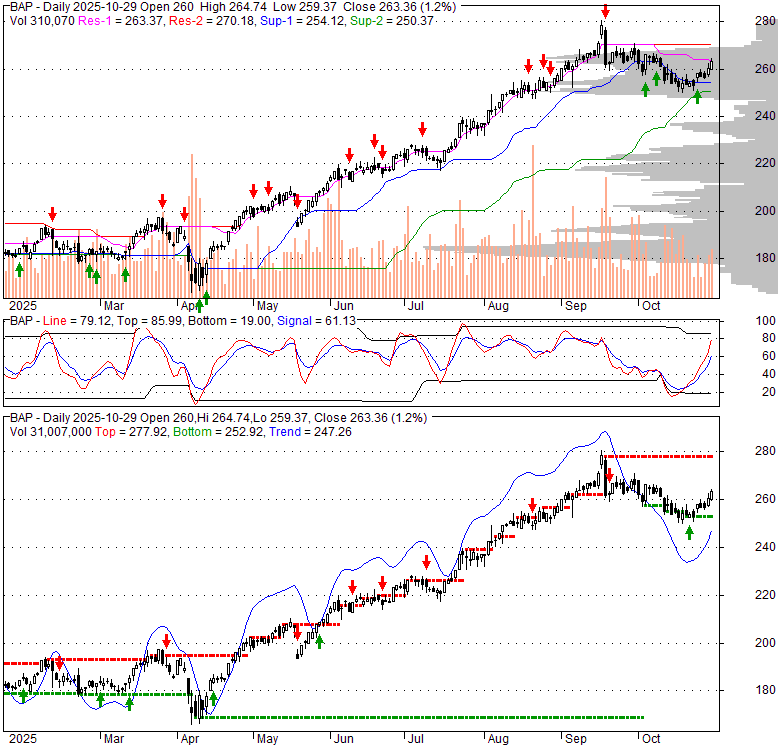Click the 'Vol 31,007,000' readout in bottom chart
780x745 pixels.
coord(51,432)
